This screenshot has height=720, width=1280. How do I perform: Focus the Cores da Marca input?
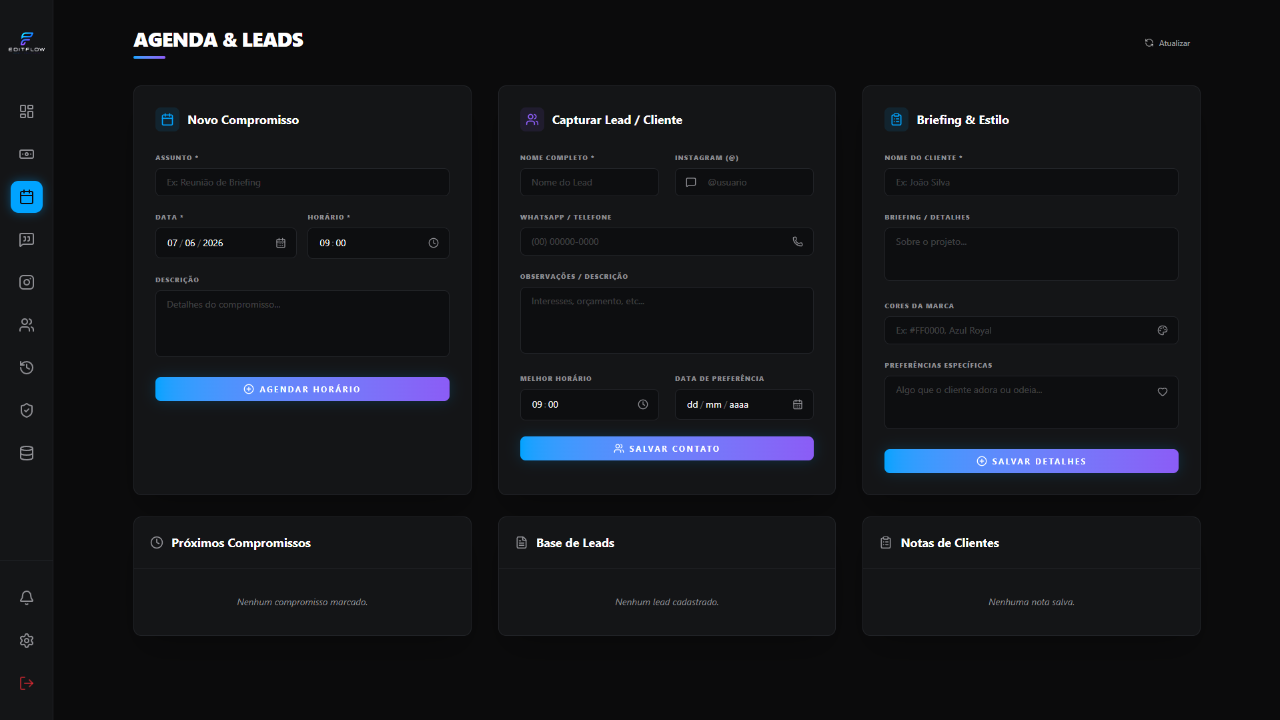tap(1031, 330)
